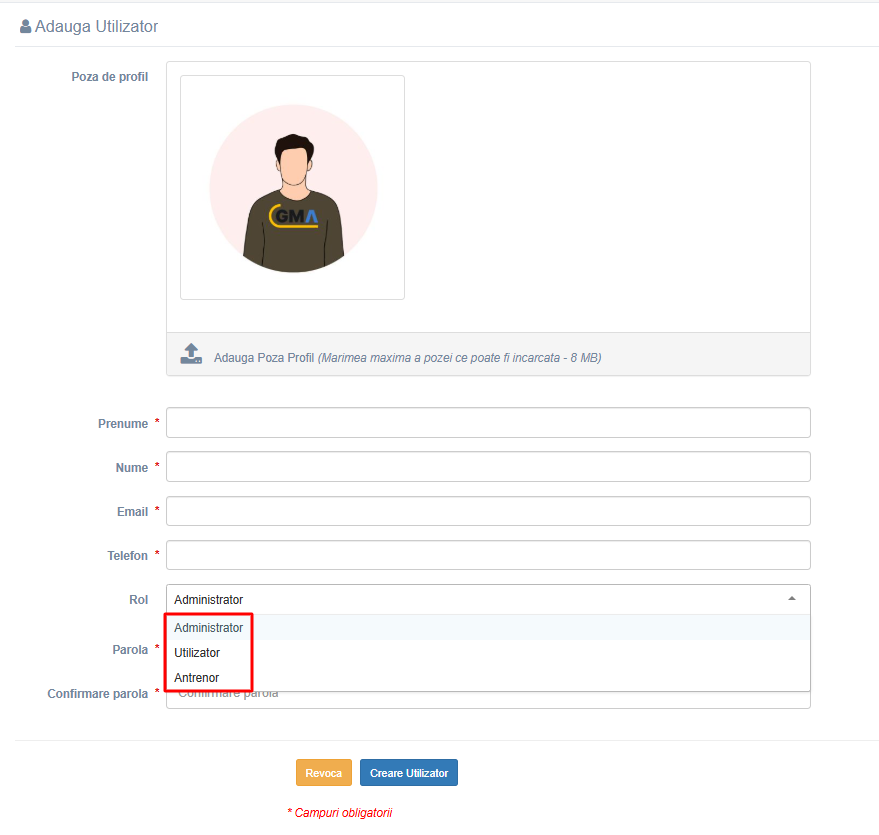The width and height of the screenshot is (879, 835).
Task: Focus the Telefon input field
Action: click(x=488, y=555)
